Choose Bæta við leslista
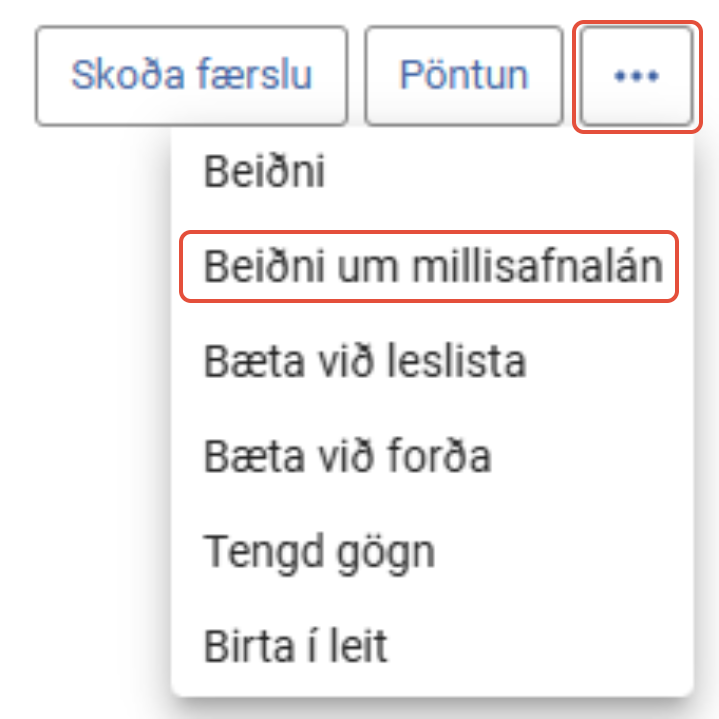 (x=365, y=360)
